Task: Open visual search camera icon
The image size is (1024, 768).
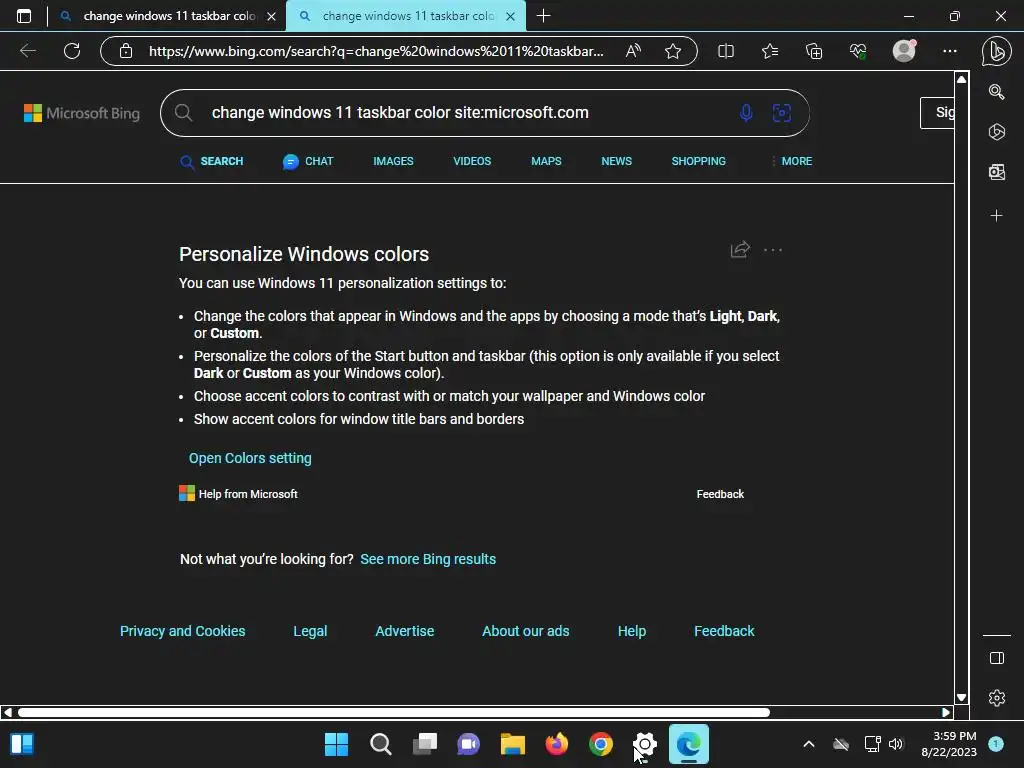Action: tap(782, 113)
